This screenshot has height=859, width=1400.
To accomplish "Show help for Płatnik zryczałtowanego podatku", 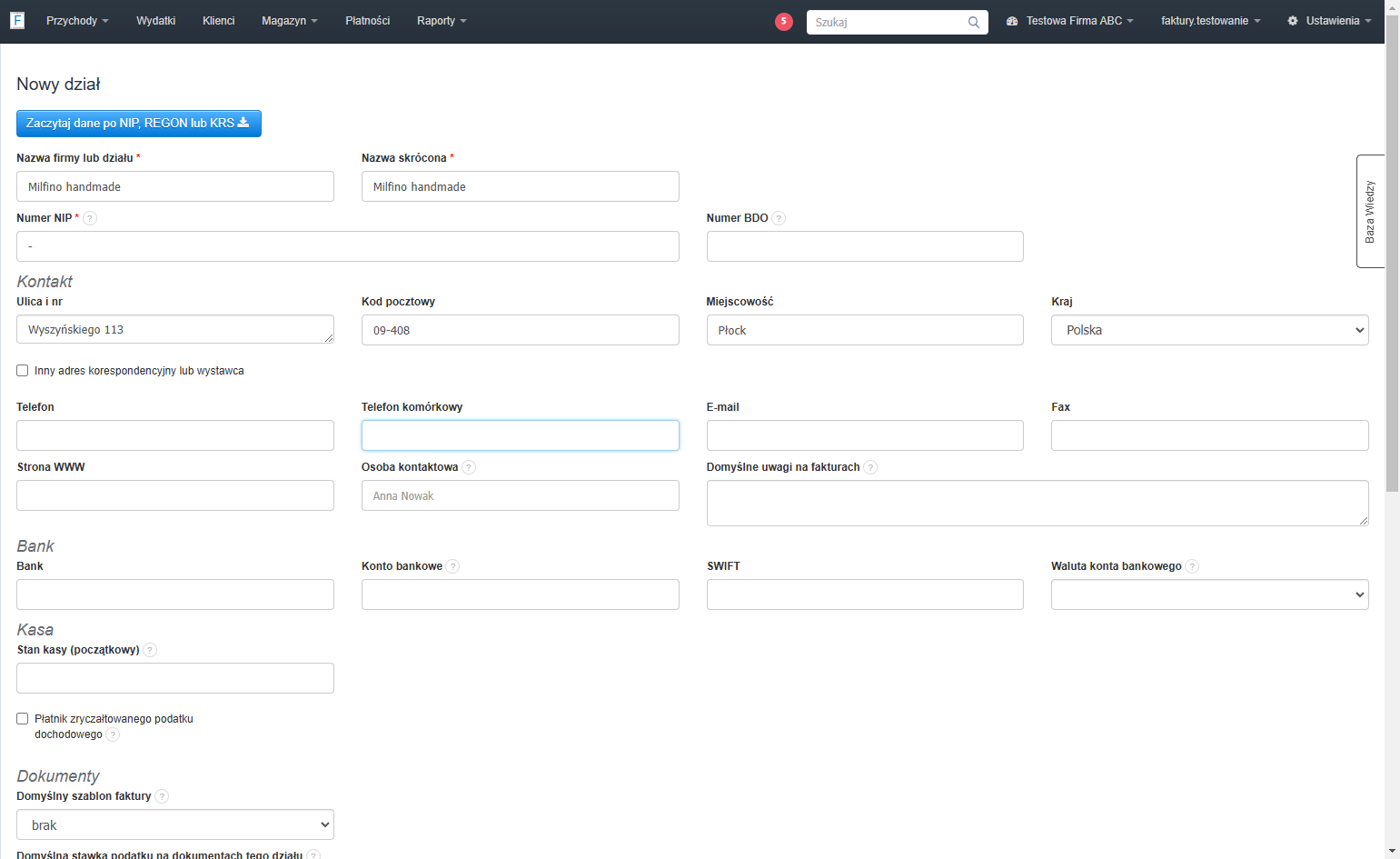I will (113, 734).
